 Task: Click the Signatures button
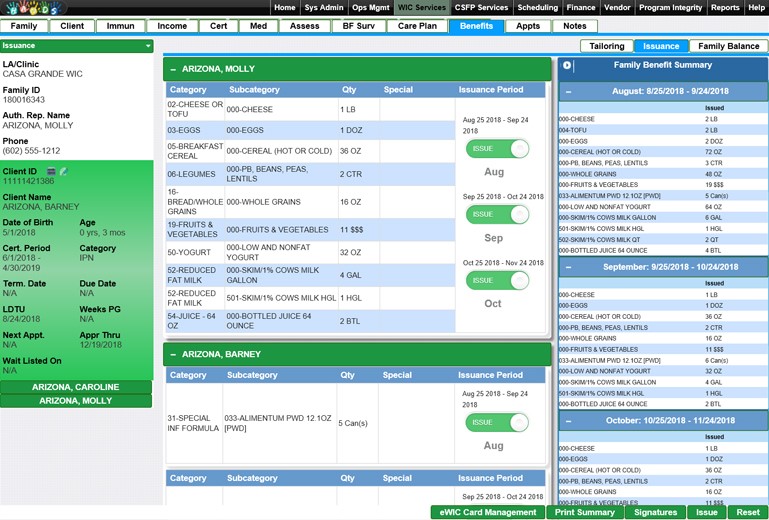coord(655,512)
